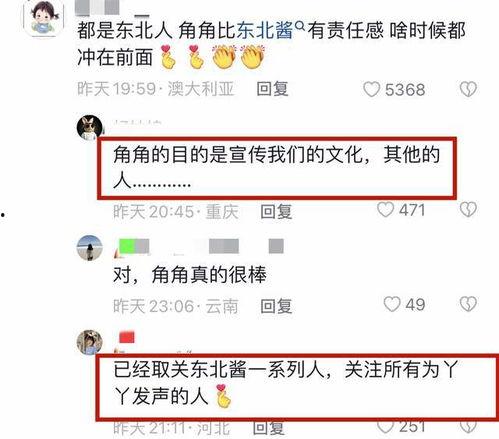Open the beach photo avatar profile

coord(89,248)
